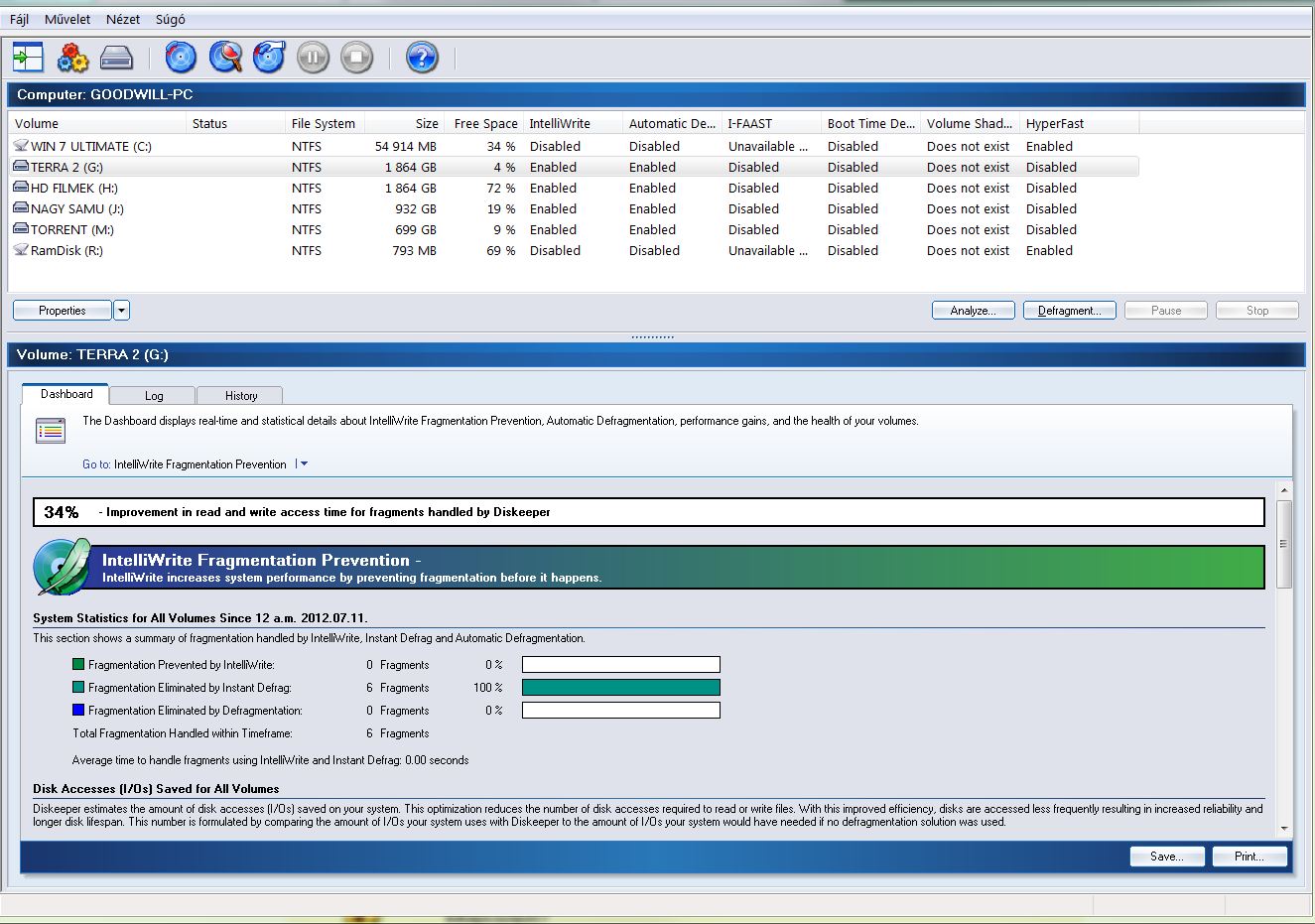The width and height of the screenshot is (1315, 924).
Task: Click drive icon of HD FILMEK (H:)
Action: point(21,188)
